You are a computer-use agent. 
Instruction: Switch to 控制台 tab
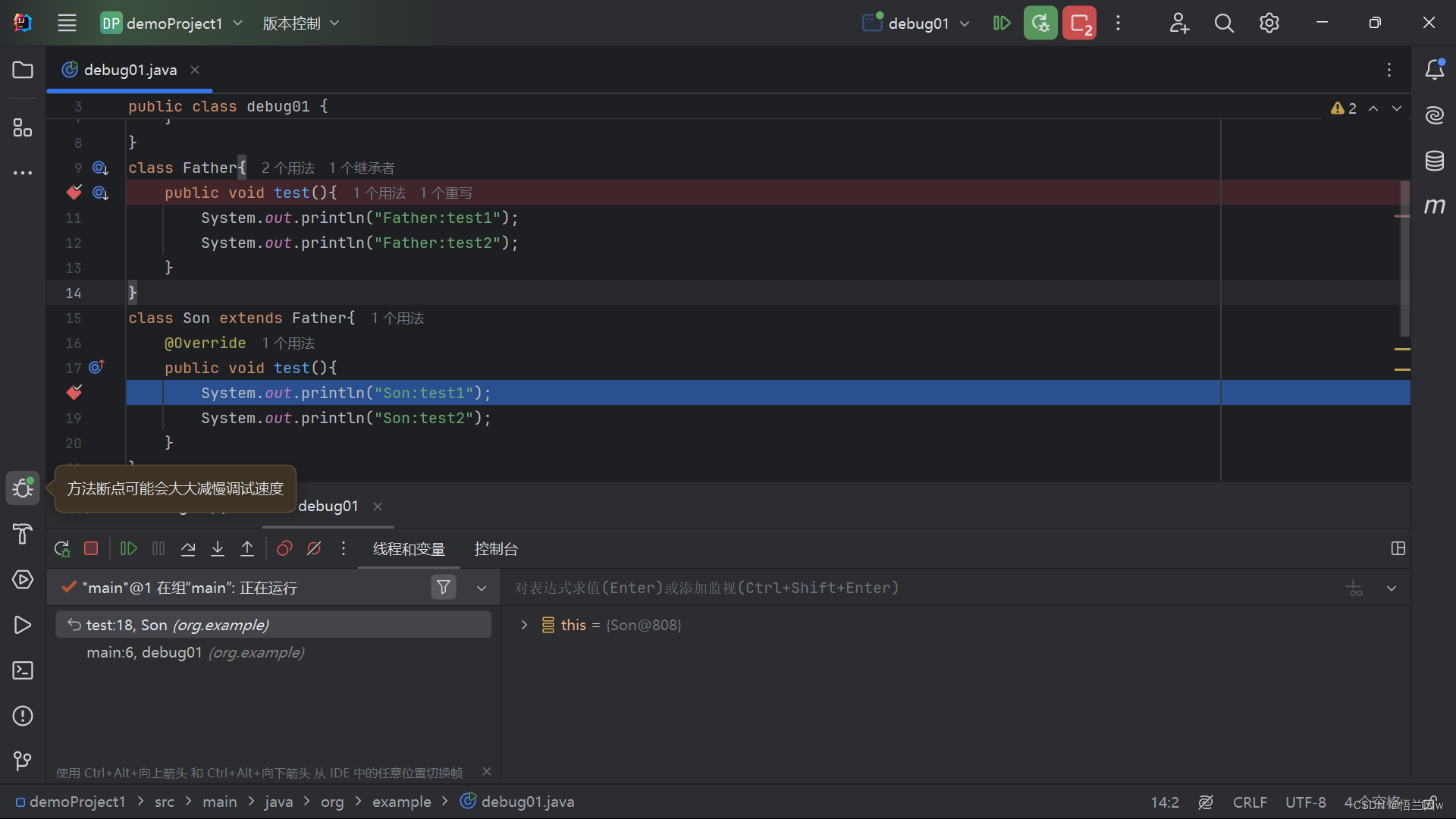(496, 549)
